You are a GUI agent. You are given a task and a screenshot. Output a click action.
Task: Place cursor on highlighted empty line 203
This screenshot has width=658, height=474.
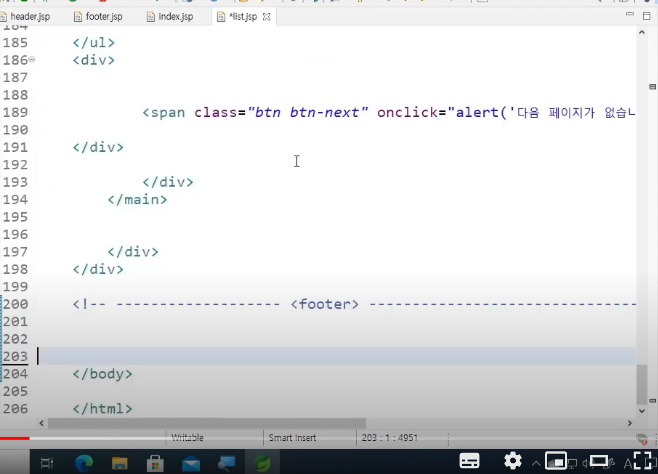point(336,356)
